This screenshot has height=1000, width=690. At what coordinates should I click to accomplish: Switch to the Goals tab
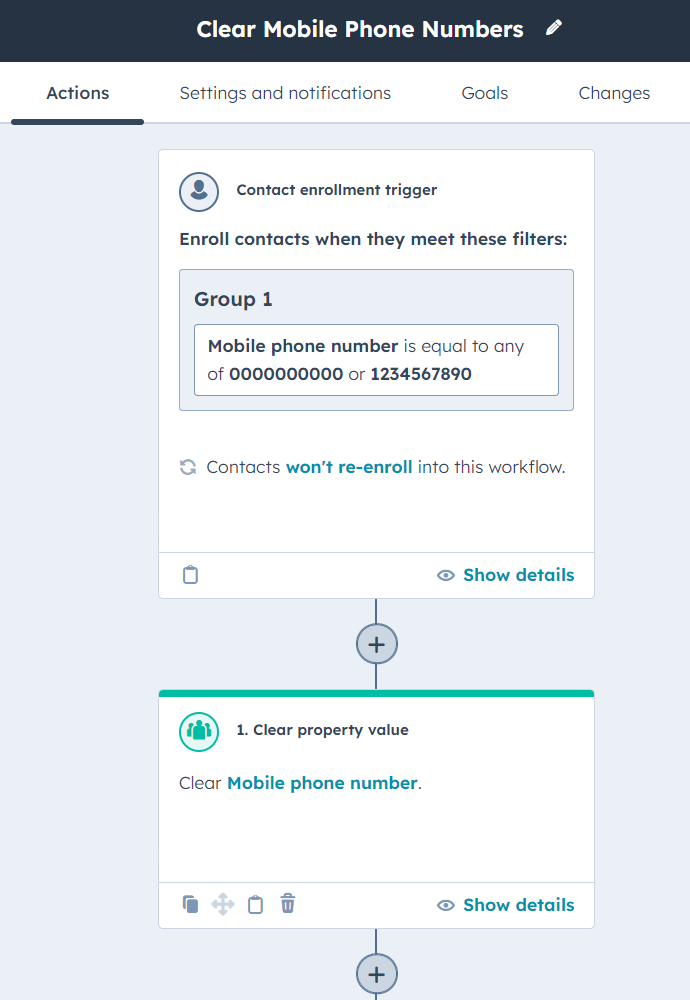point(485,93)
